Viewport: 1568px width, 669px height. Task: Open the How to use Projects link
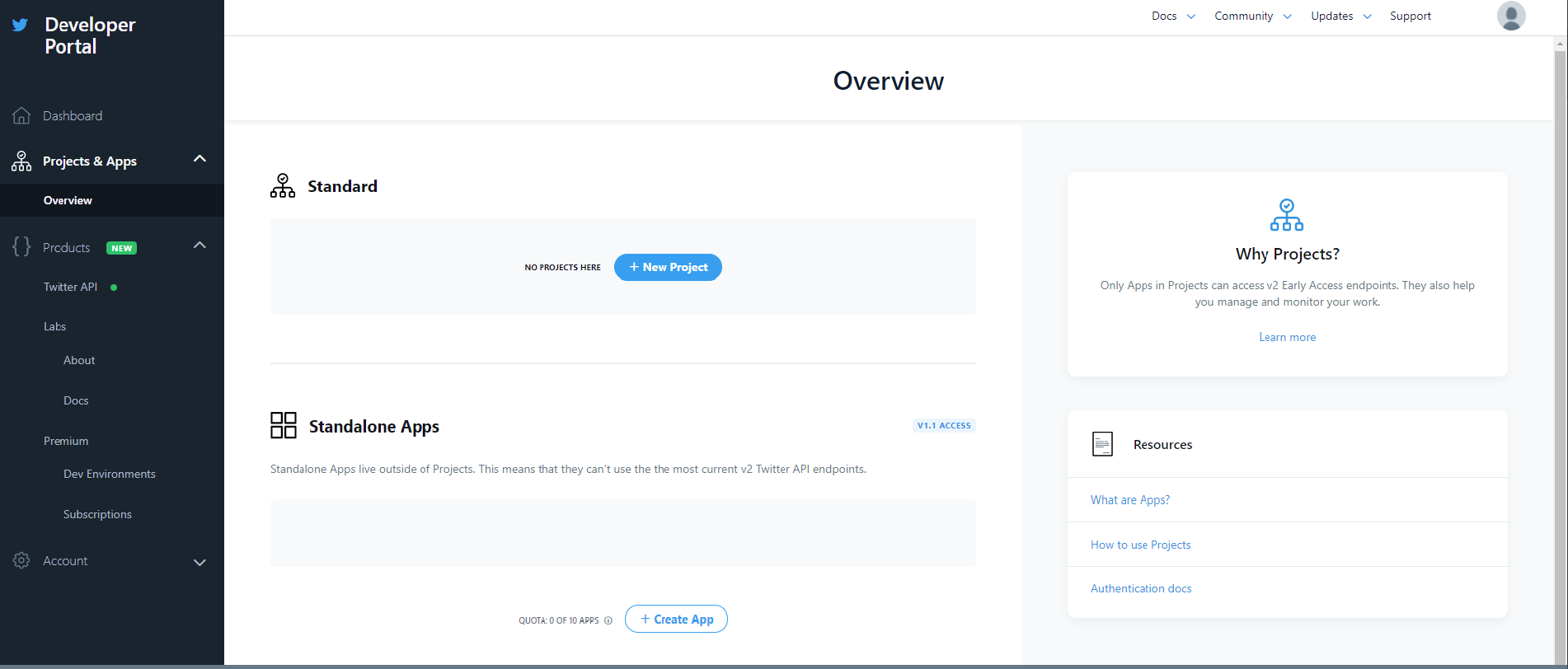[1140, 545]
